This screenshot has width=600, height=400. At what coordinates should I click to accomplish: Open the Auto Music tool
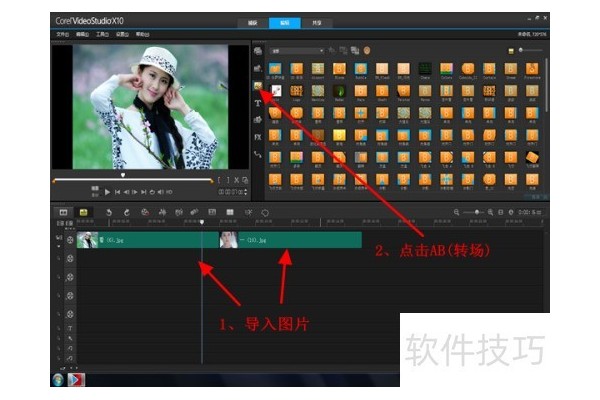pos(179,212)
